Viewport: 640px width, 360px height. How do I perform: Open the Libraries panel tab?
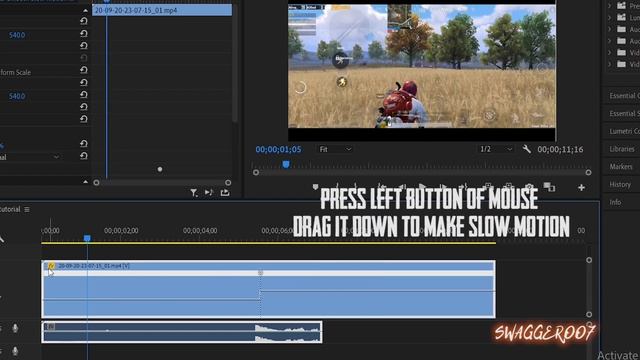point(622,149)
